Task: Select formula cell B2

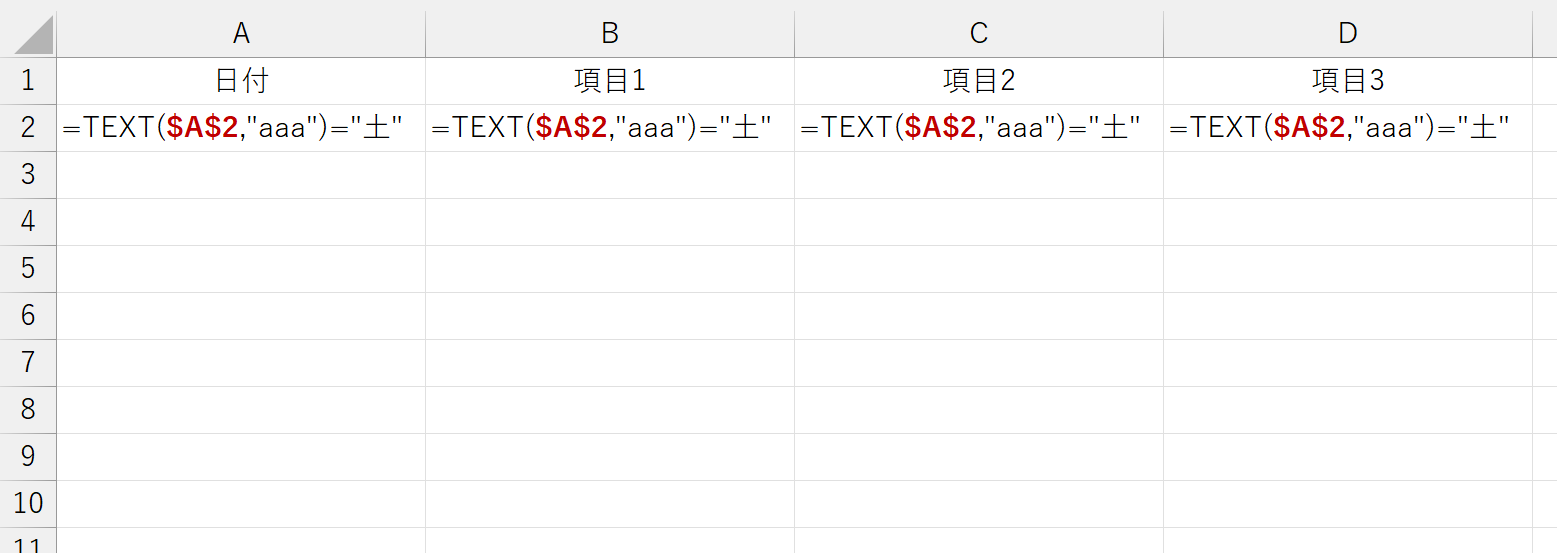Action: pyautogui.click(x=610, y=128)
